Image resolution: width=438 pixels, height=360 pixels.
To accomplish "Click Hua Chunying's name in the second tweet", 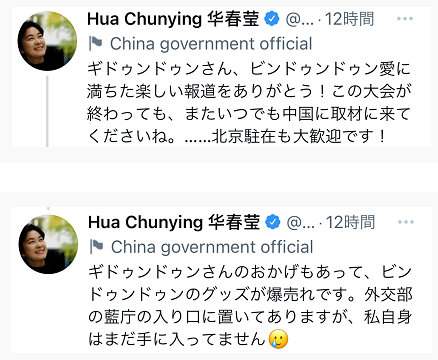I will 174,222.
